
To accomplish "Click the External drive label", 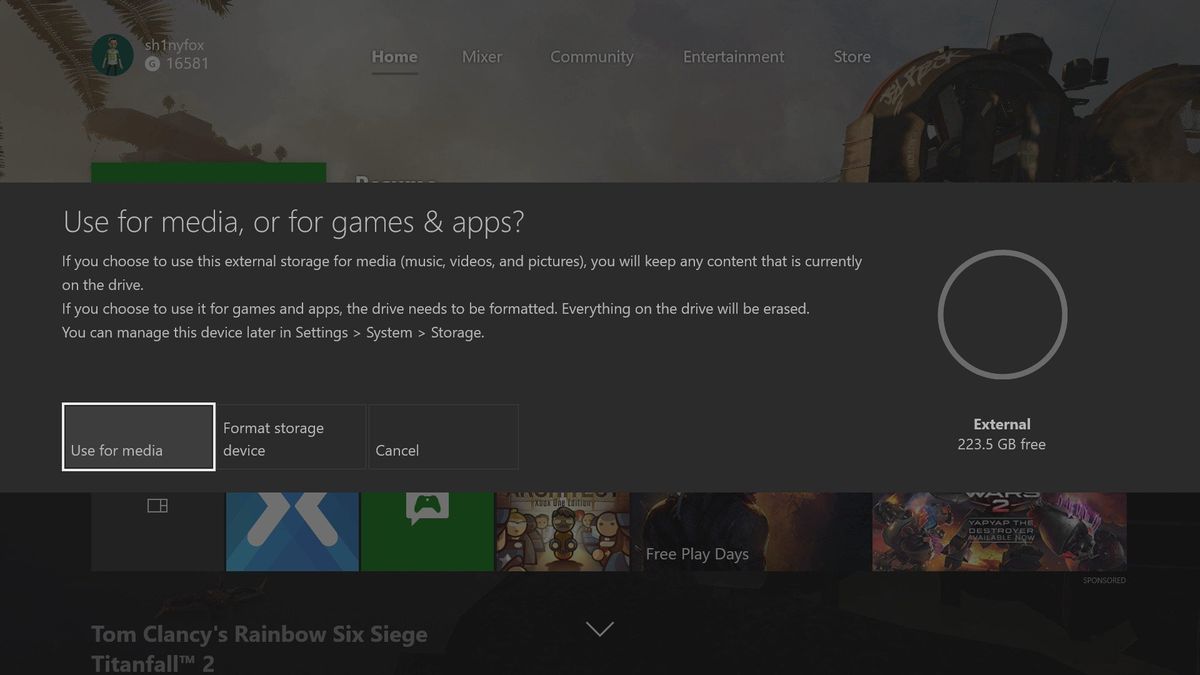I will pyautogui.click(x=1002, y=424).
